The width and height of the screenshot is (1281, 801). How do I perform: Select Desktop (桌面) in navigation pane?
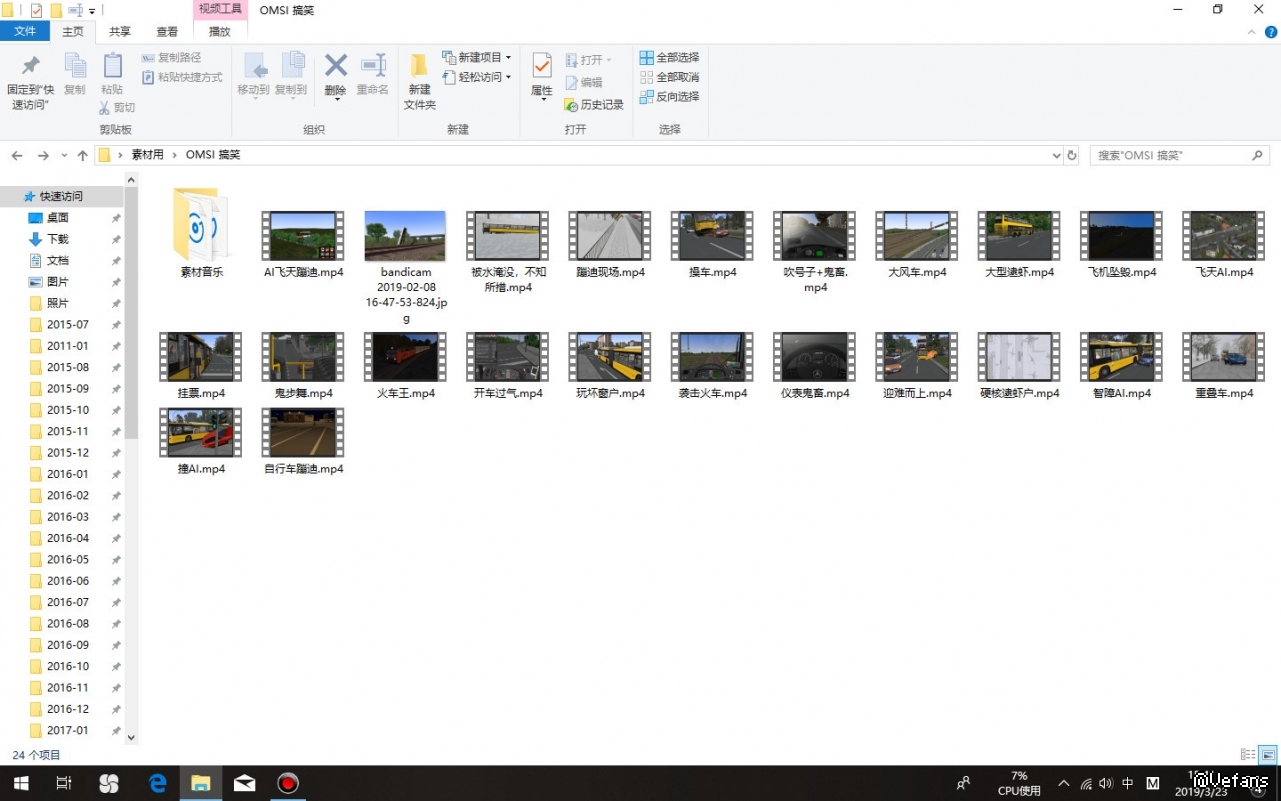coord(58,218)
